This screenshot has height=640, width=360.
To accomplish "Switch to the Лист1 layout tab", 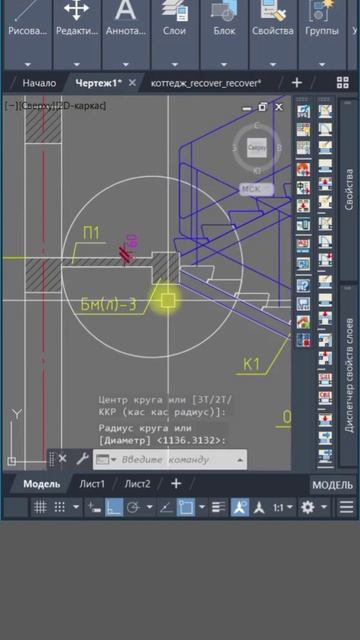I will pyautogui.click(x=92, y=484).
